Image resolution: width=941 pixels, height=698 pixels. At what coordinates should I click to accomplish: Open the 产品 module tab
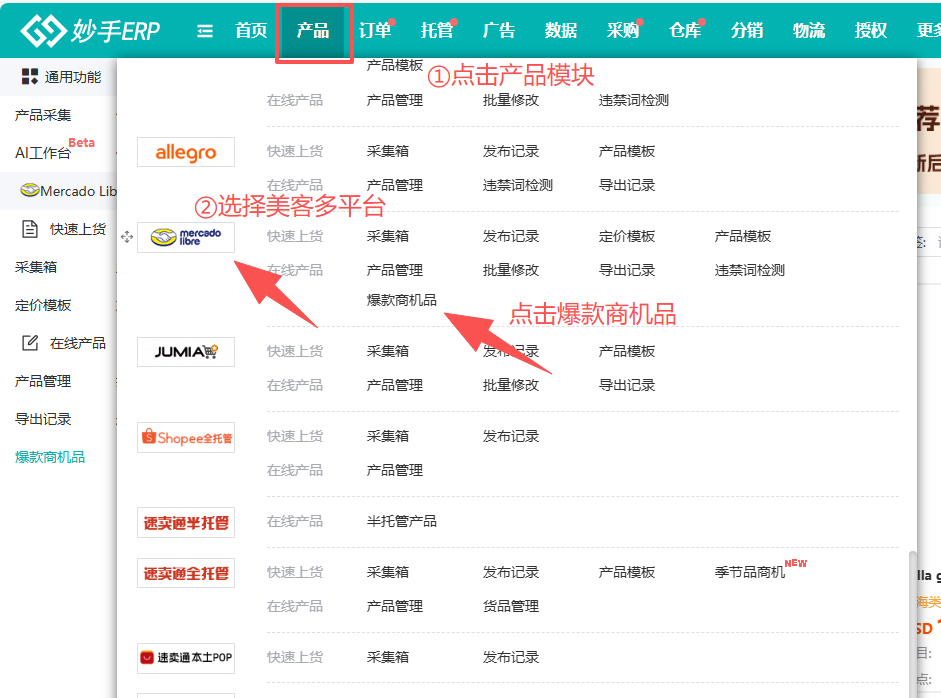(x=313, y=30)
